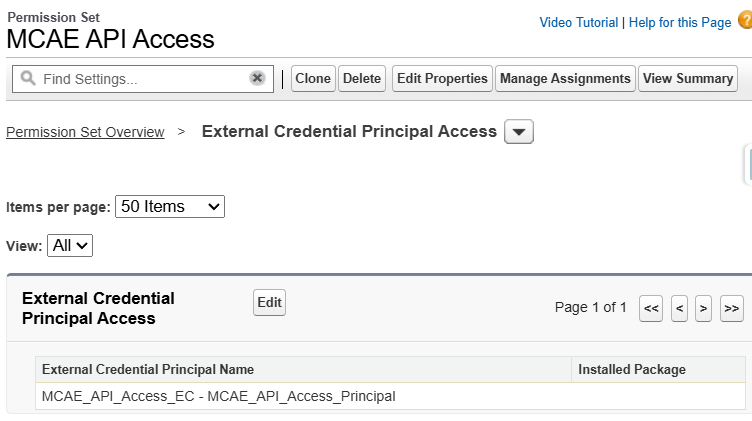
Task: Expand the View filter dropdown
Action: 70,245
